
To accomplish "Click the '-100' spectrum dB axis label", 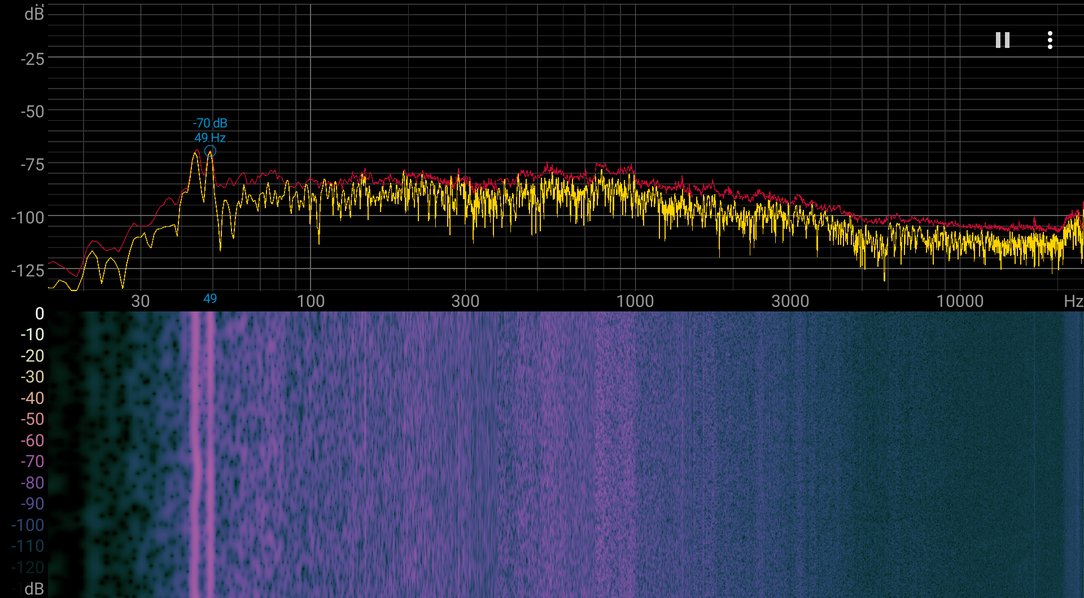I will 28,217.
